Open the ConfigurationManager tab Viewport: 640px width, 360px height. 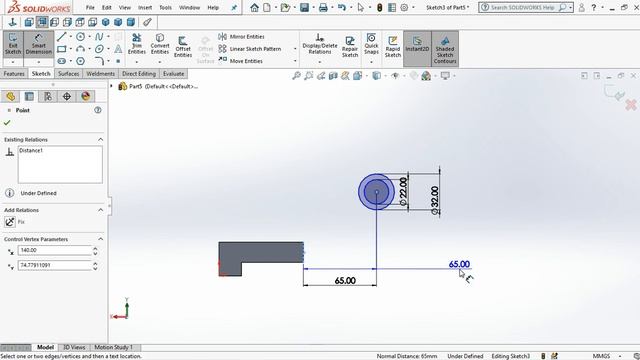tap(48, 96)
